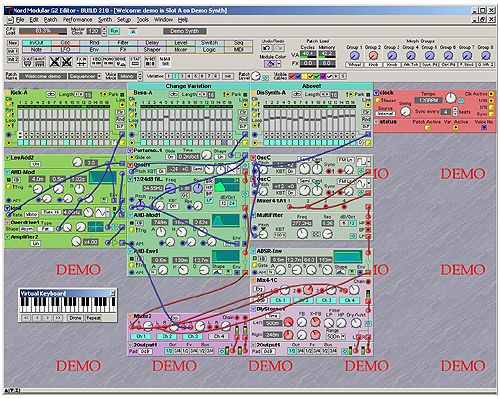The height and width of the screenshot is (399, 500).
Task: Click the Redo button
Action: coord(279,48)
